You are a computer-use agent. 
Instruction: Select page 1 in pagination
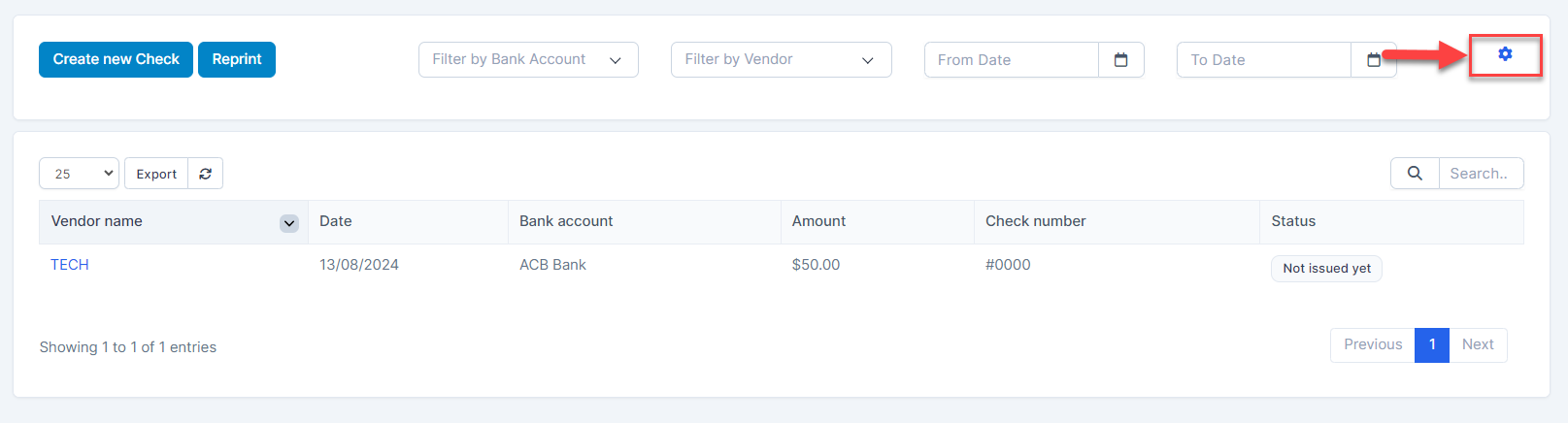(x=1432, y=345)
